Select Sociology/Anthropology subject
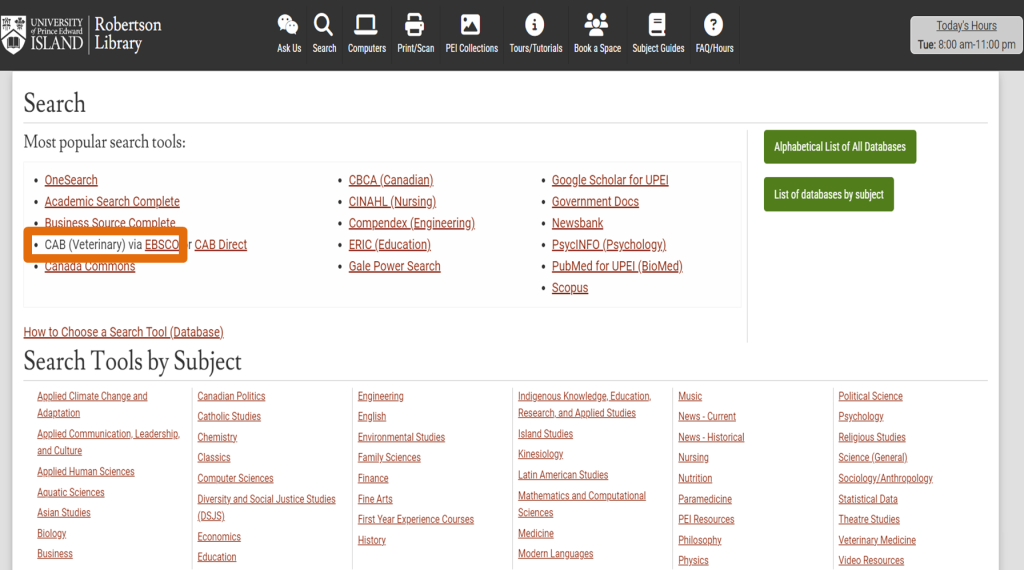The image size is (1024, 570). 886,479
